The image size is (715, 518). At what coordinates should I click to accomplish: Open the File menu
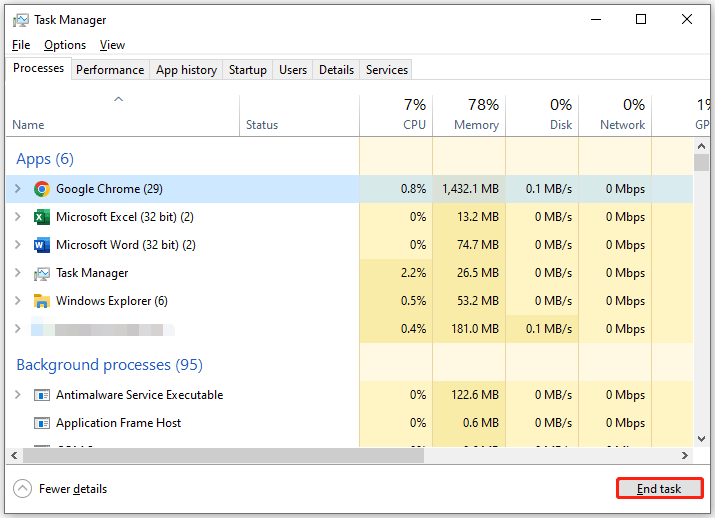pyautogui.click(x=21, y=45)
